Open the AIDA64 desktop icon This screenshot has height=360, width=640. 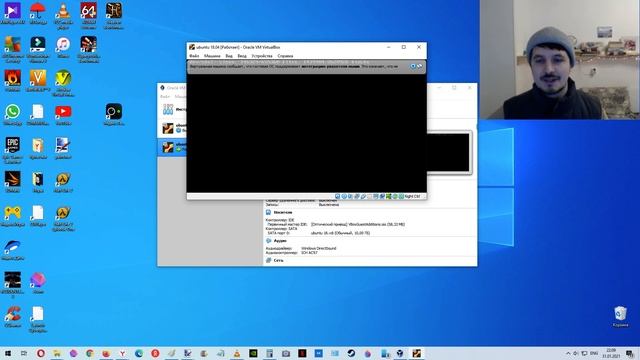coord(89,16)
